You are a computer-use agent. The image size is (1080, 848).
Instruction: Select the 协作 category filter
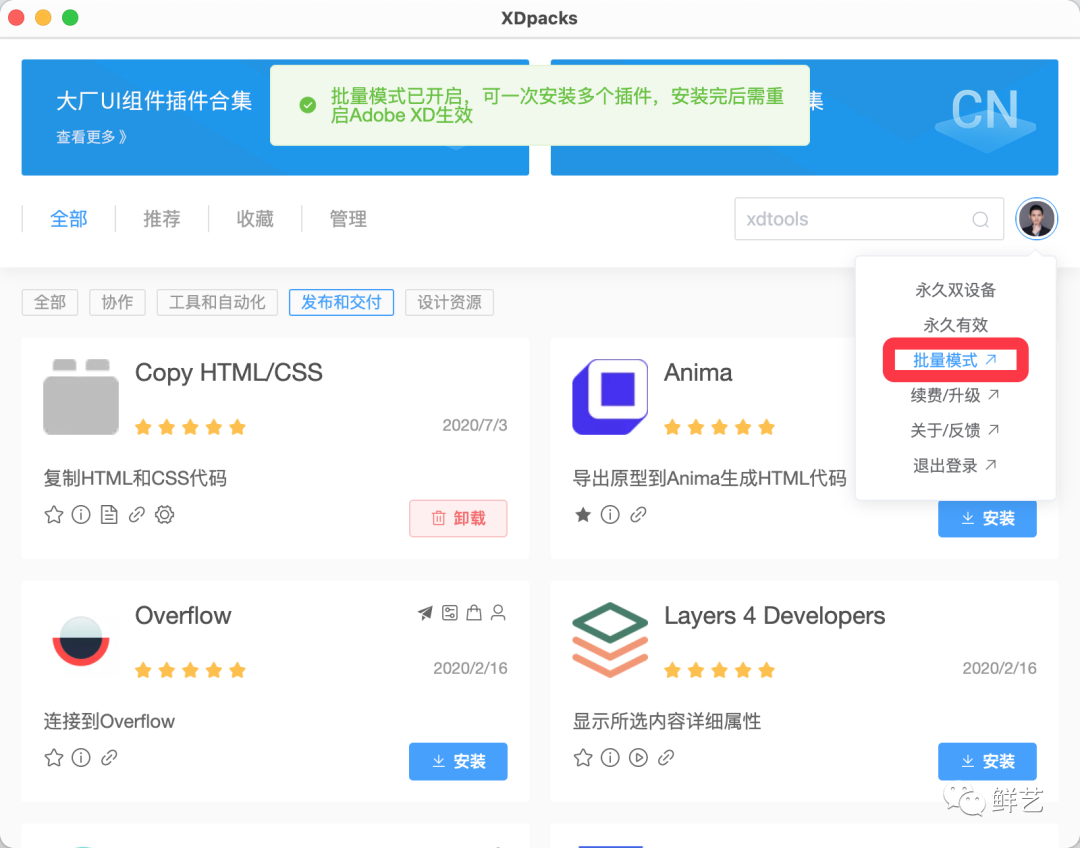pos(117,302)
